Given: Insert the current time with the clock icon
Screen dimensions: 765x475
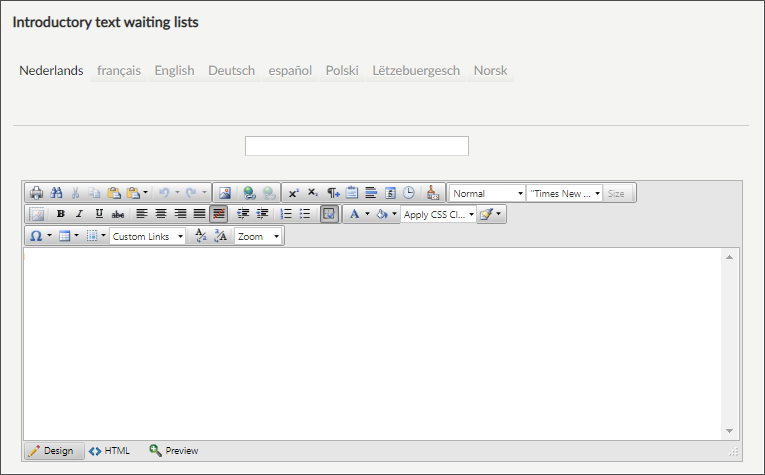Looking at the screenshot, I should [x=409, y=193].
